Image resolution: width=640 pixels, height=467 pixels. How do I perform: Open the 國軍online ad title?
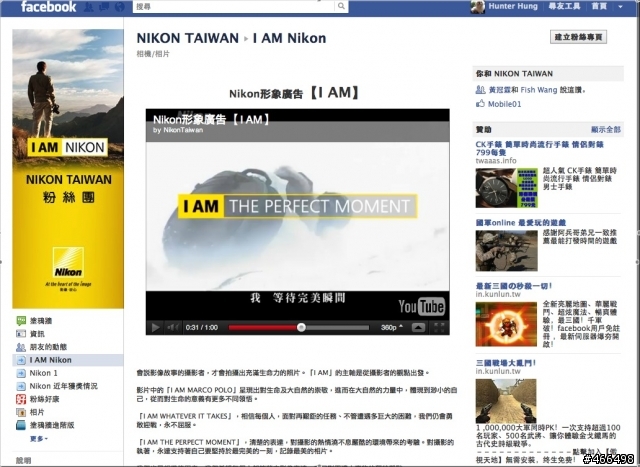[x=521, y=223]
